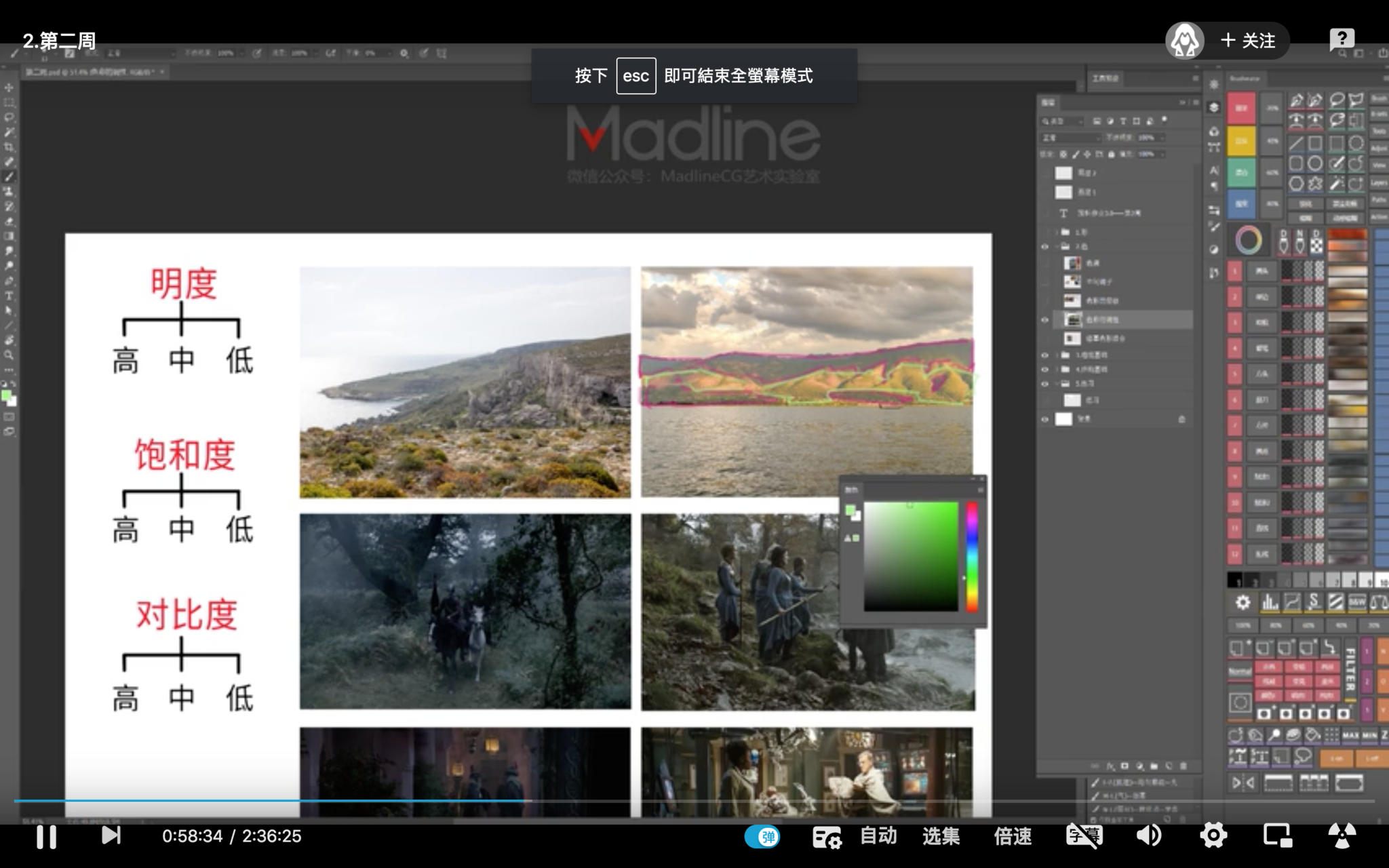Hide the 2.色 layer group
Image resolution: width=1389 pixels, height=868 pixels.
point(1045,247)
